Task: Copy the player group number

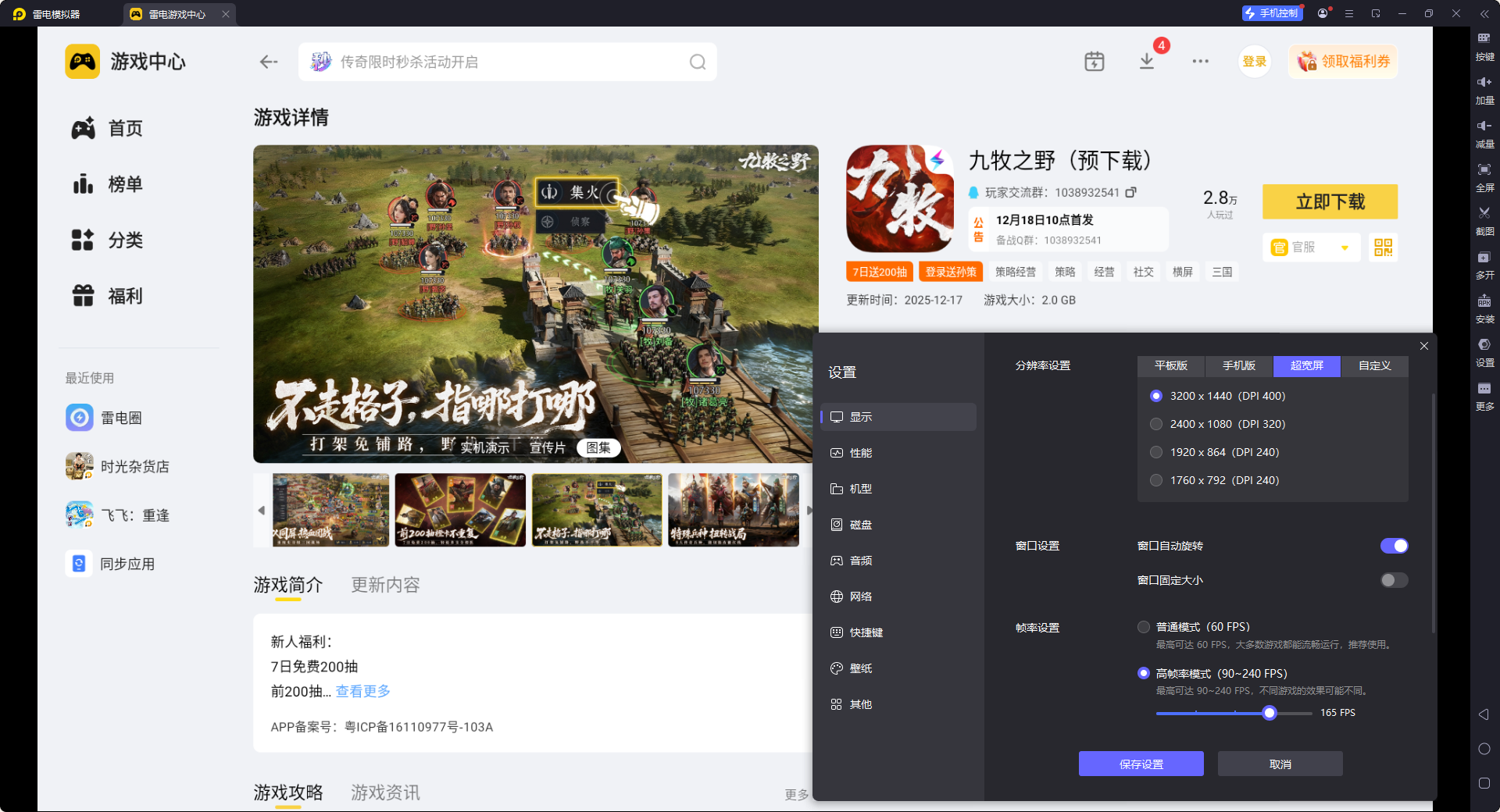Action: [1130, 192]
